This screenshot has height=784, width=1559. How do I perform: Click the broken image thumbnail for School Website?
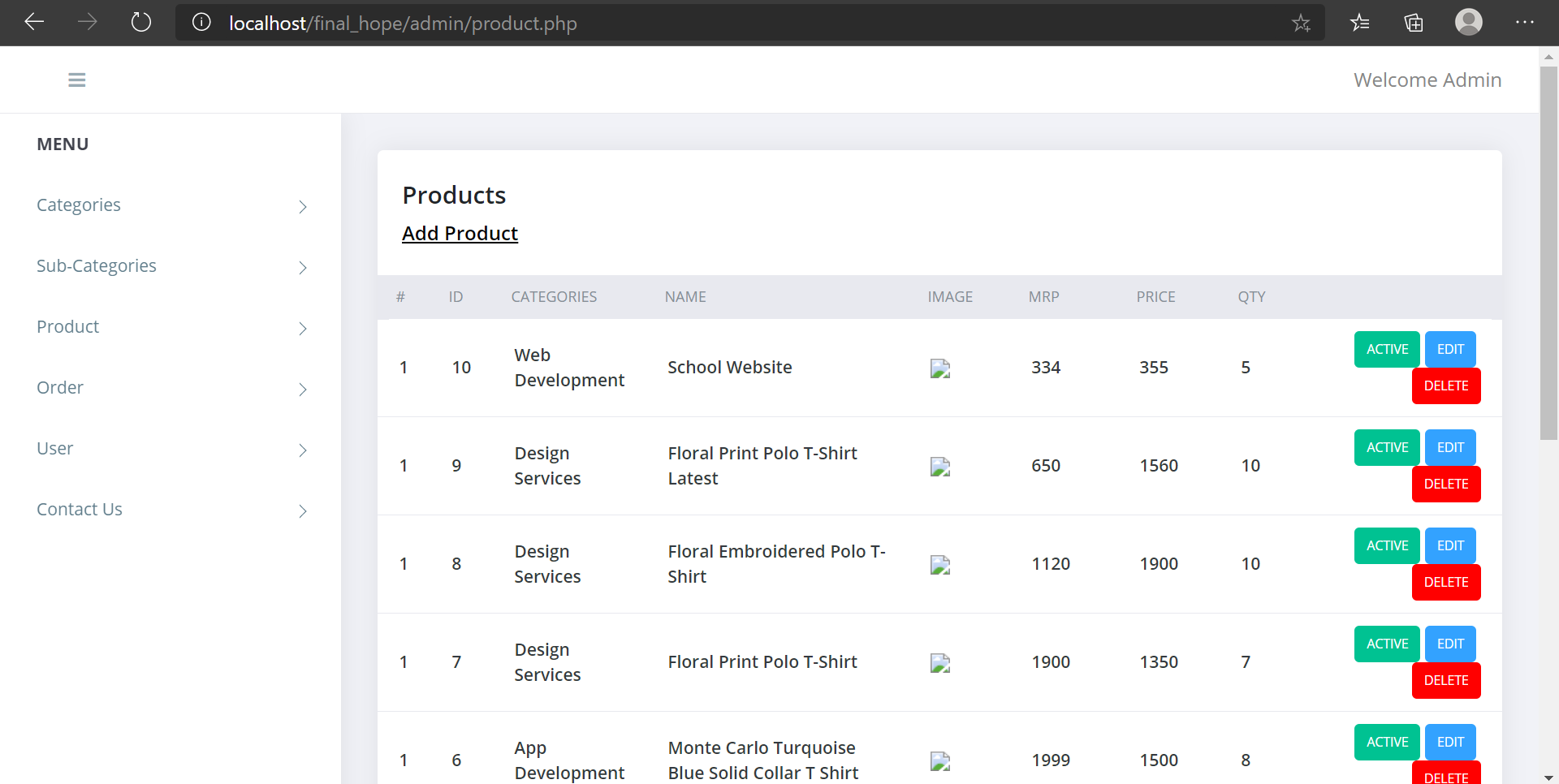[939, 368]
